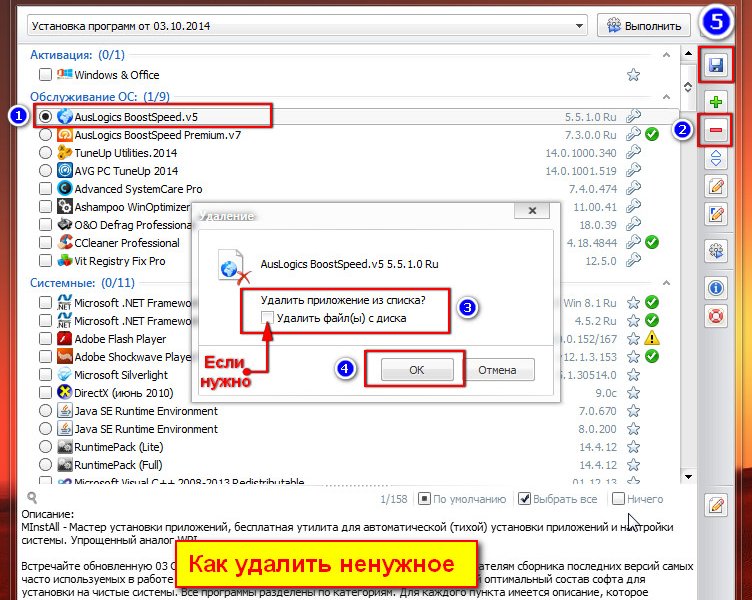Image resolution: width=752 pixels, height=600 pixels.
Task: Click the red lifebuoy help icon
Action: tap(716, 316)
